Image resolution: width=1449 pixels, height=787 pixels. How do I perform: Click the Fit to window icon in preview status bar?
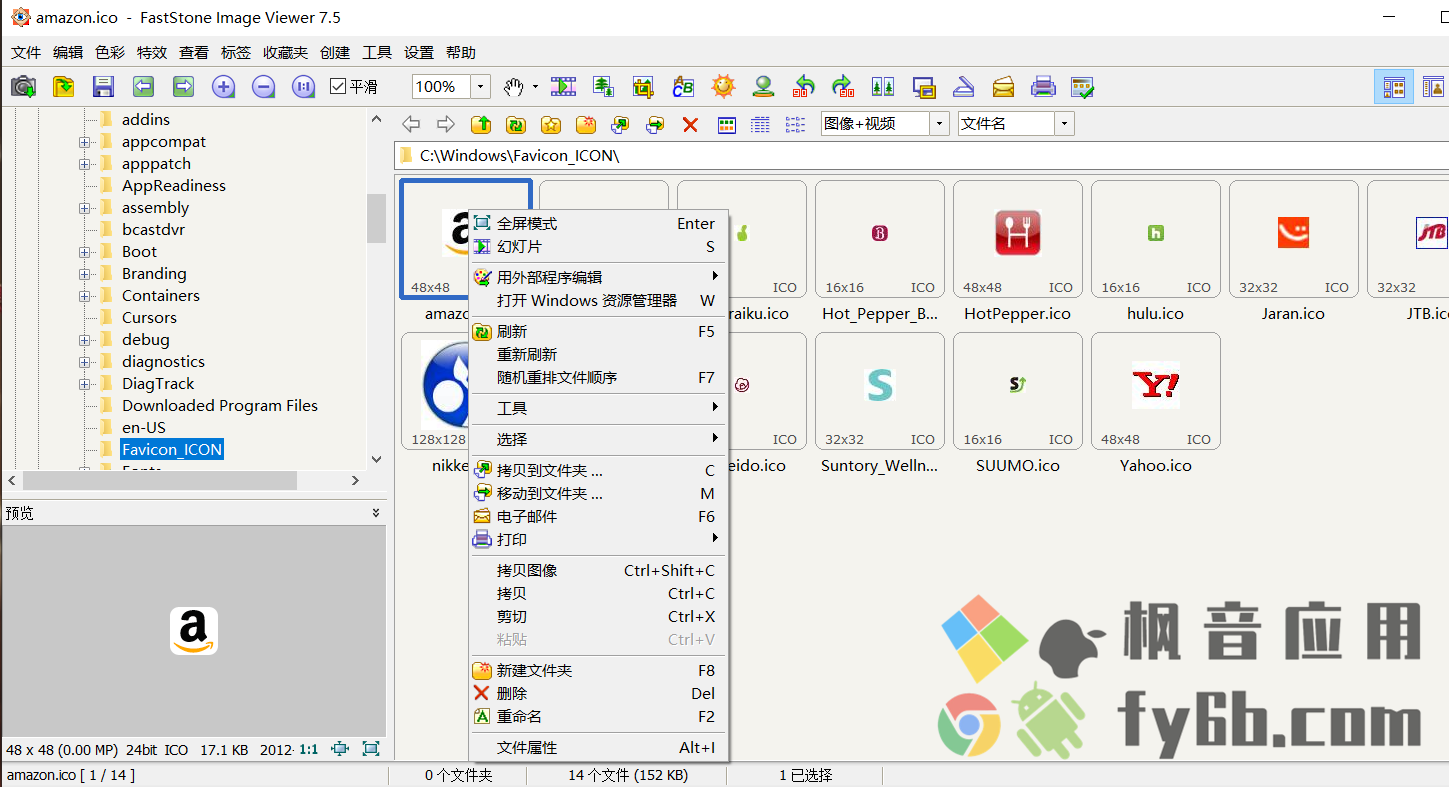tap(371, 749)
